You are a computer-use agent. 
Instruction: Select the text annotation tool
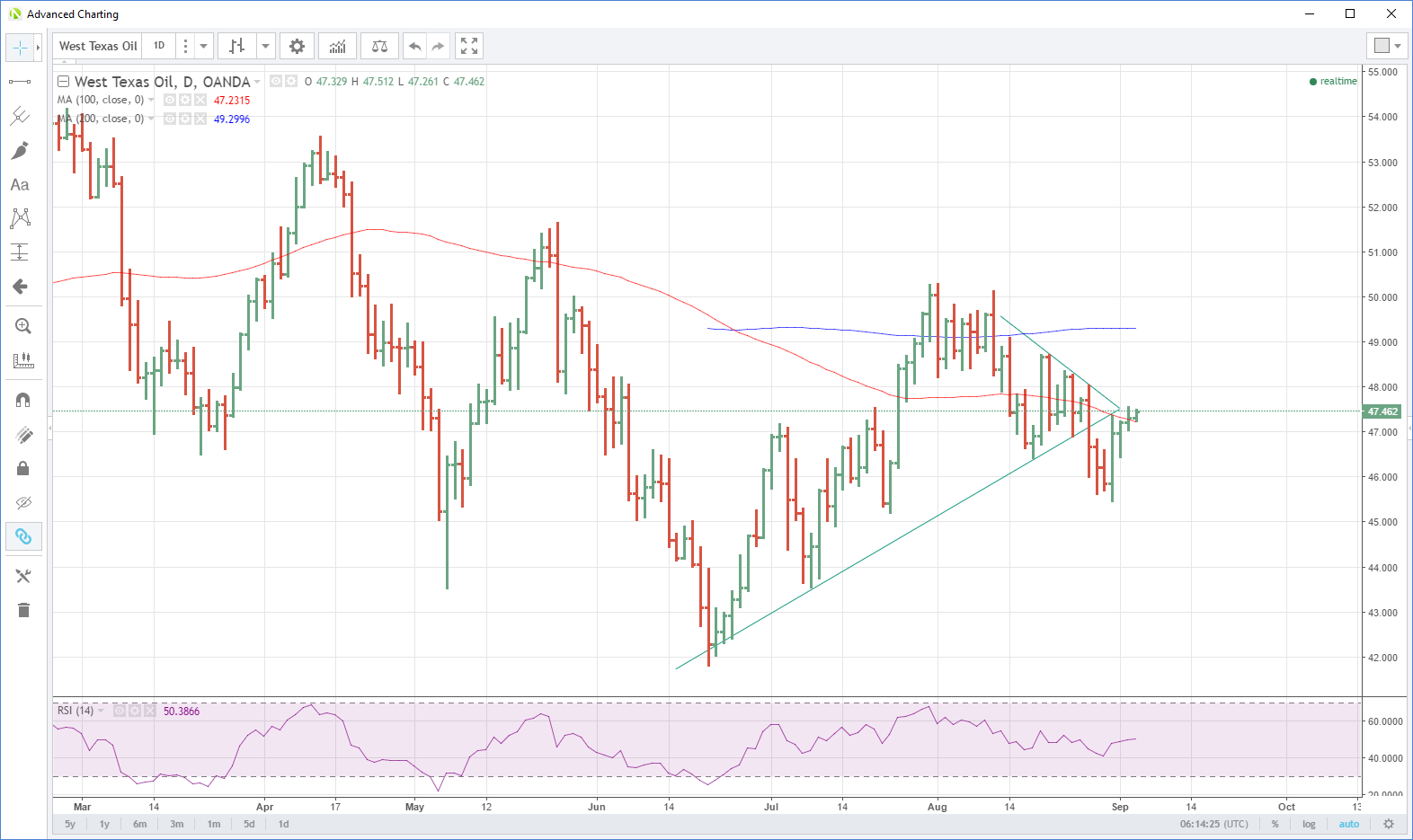[x=20, y=184]
